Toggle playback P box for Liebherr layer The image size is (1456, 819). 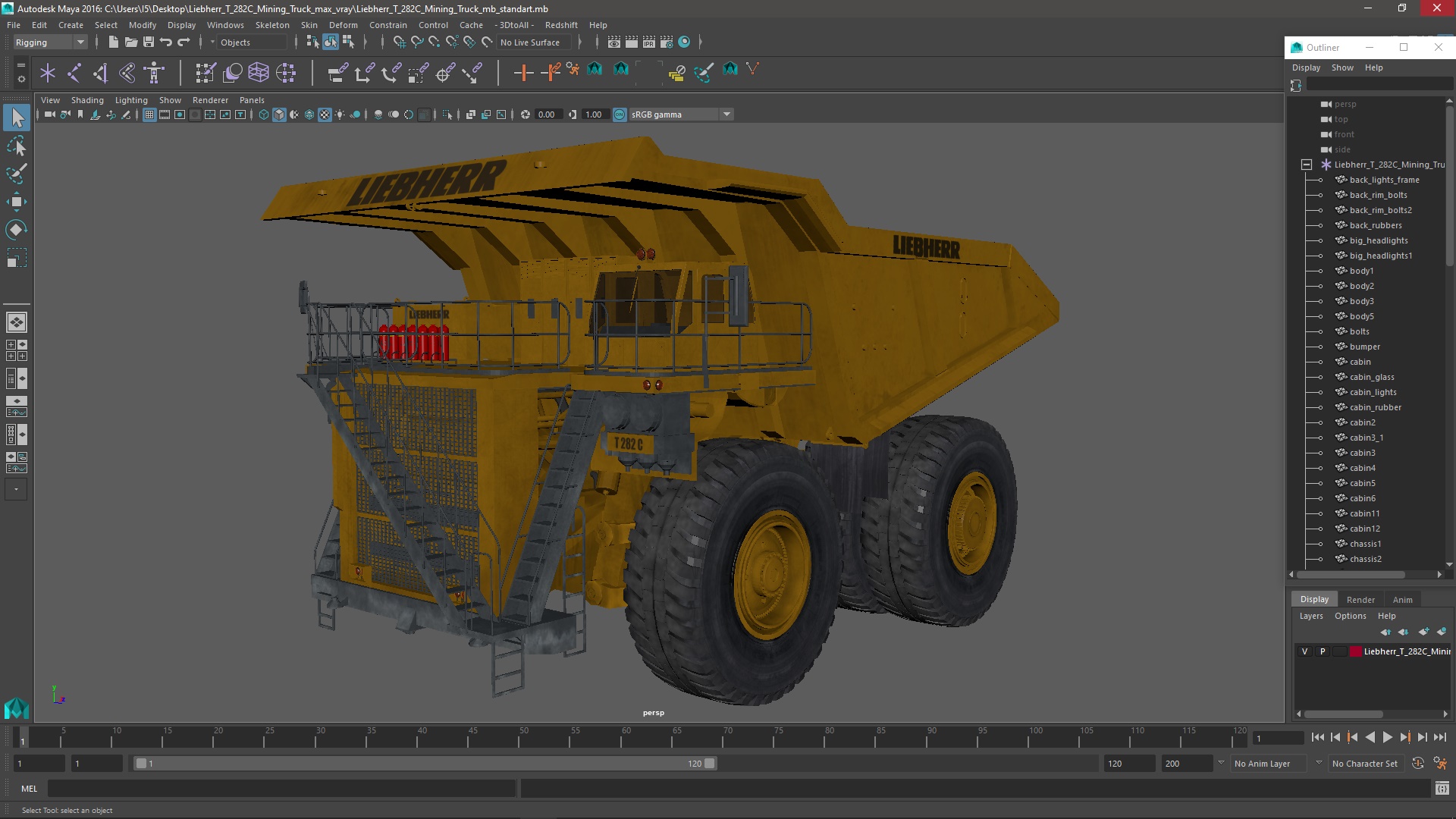(1323, 651)
